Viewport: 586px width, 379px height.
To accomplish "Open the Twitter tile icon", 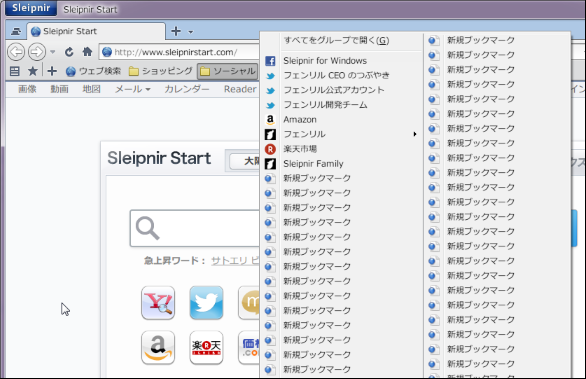I will (x=206, y=303).
